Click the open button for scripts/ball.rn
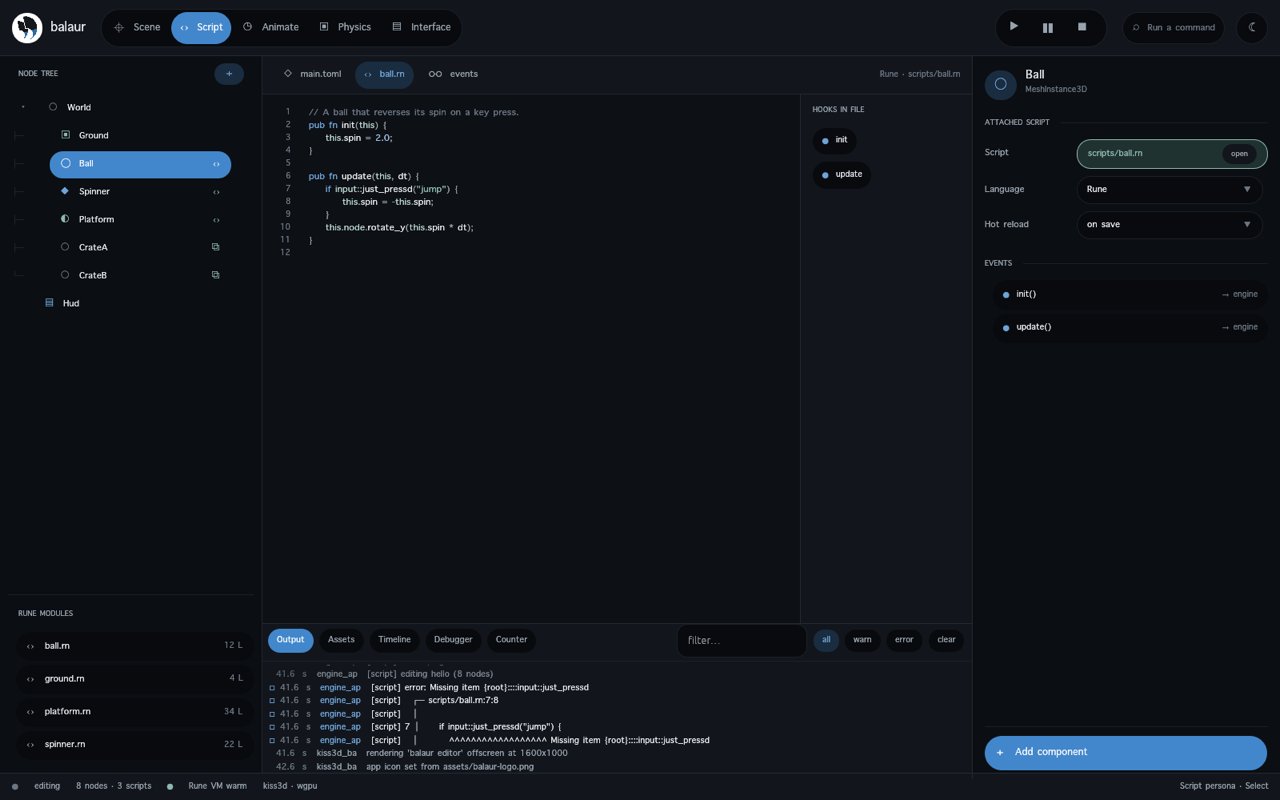This screenshot has height=800, width=1280. [x=1239, y=154]
